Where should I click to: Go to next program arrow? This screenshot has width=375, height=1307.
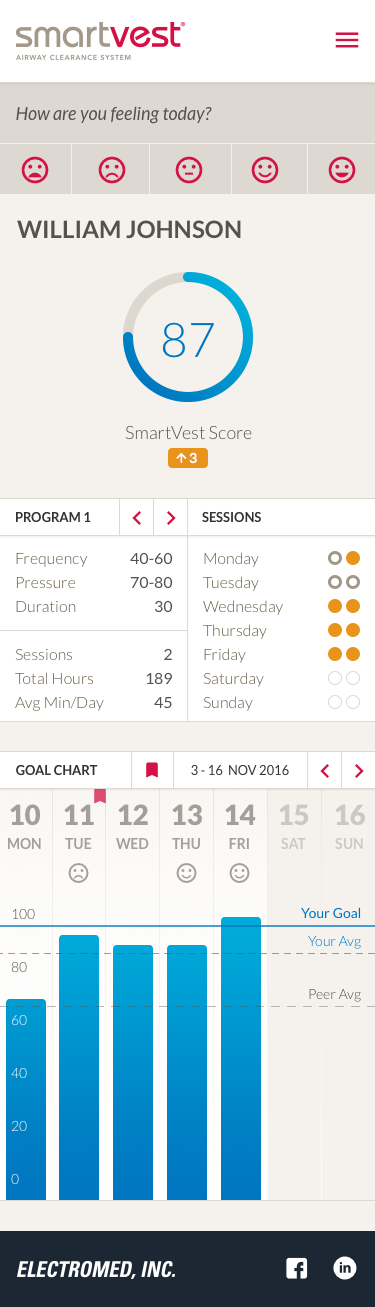tap(171, 518)
